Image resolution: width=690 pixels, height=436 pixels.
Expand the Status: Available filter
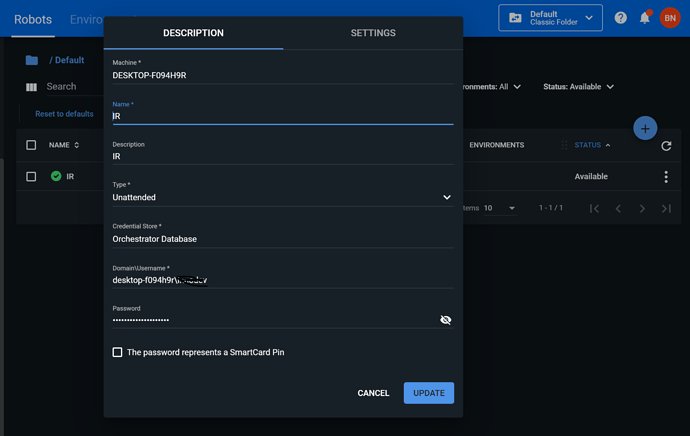point(578,87)
